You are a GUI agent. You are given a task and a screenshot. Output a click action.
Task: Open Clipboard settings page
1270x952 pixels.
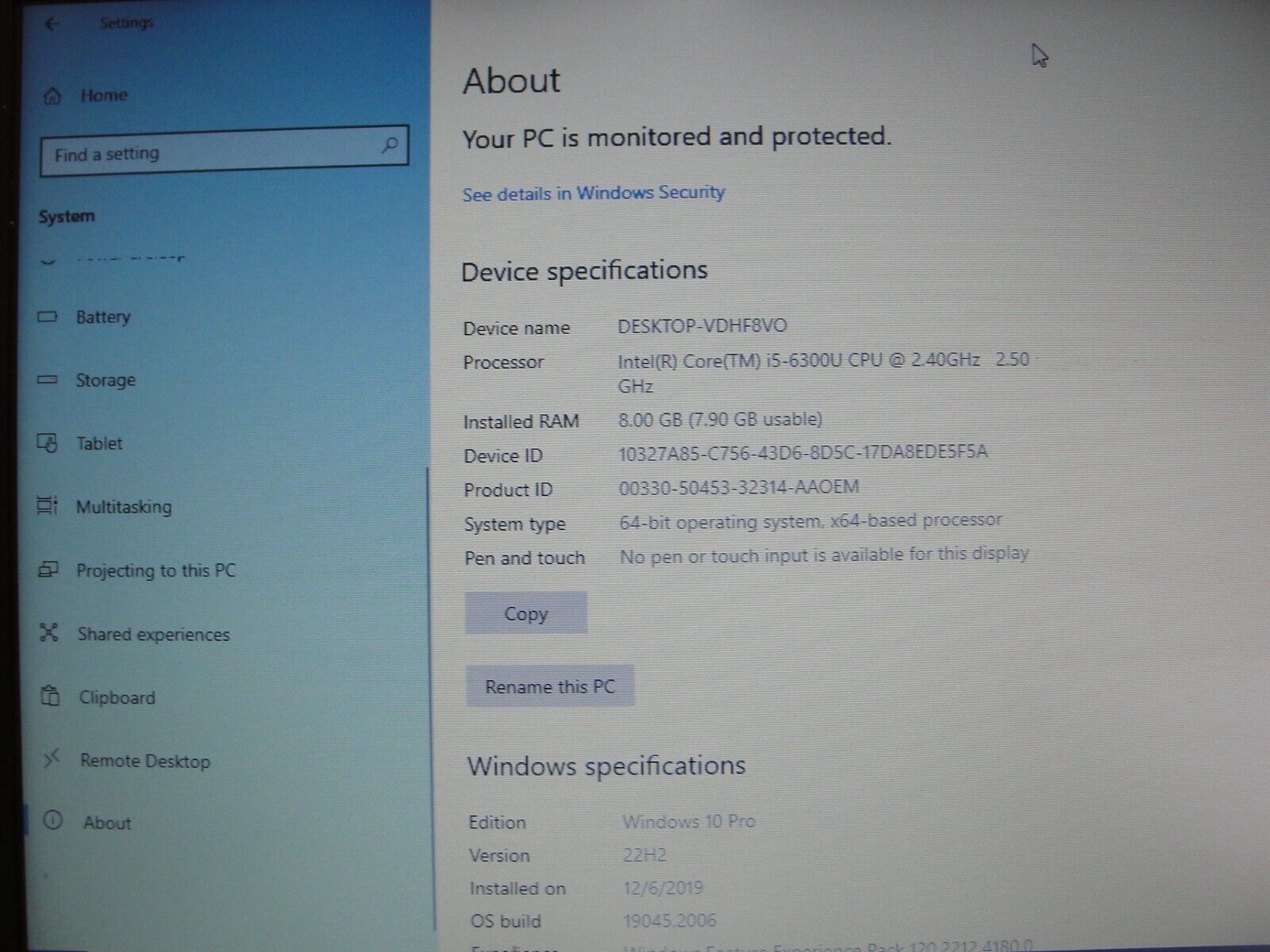coord(117,697)
